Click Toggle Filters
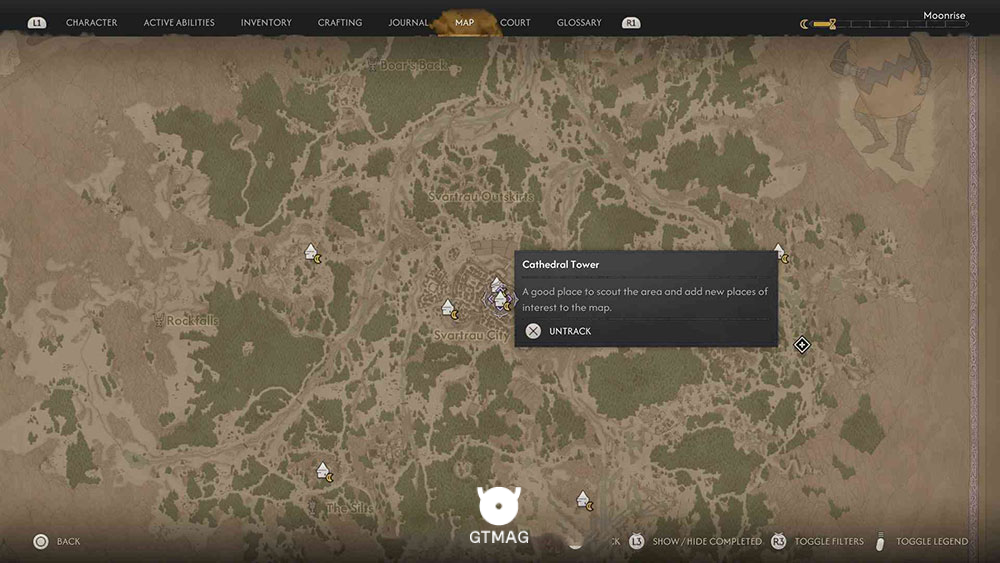This screenshot has height=563, width=1000. 829,541
